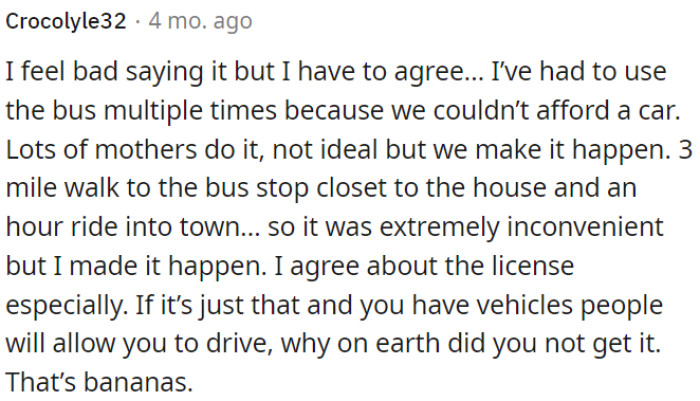Click the "4 mo. ago" timestamp
This screenshot has width=700, height=401.
pos(200,21)
